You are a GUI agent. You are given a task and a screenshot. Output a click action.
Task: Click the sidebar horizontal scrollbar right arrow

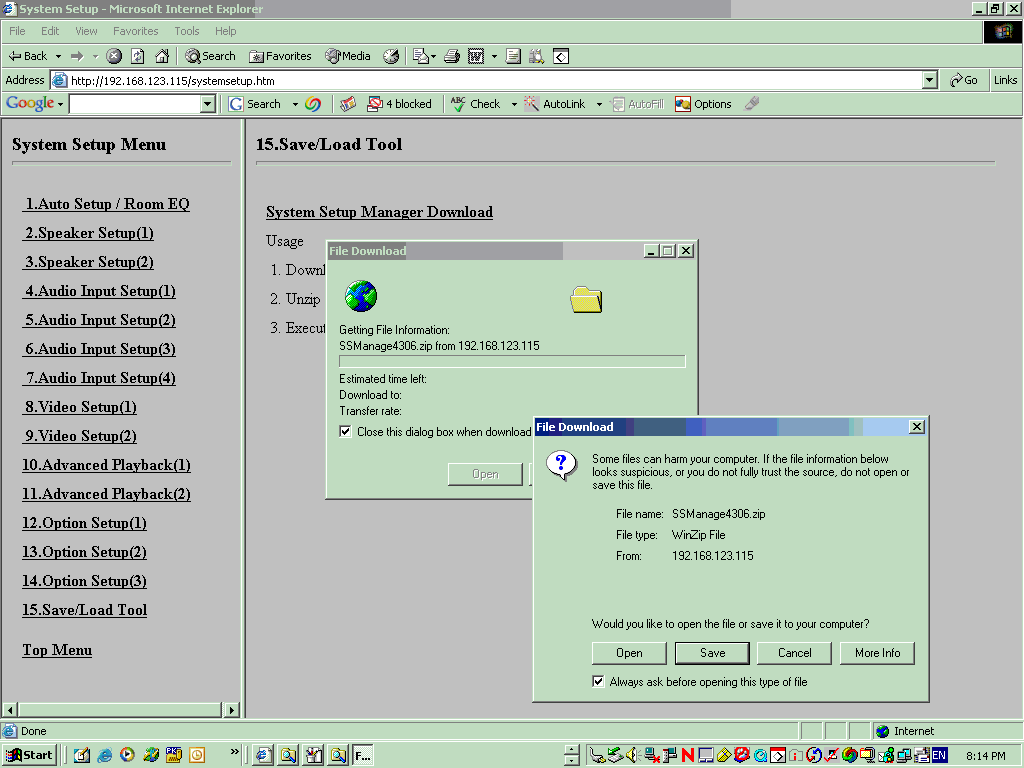point(231,710)
